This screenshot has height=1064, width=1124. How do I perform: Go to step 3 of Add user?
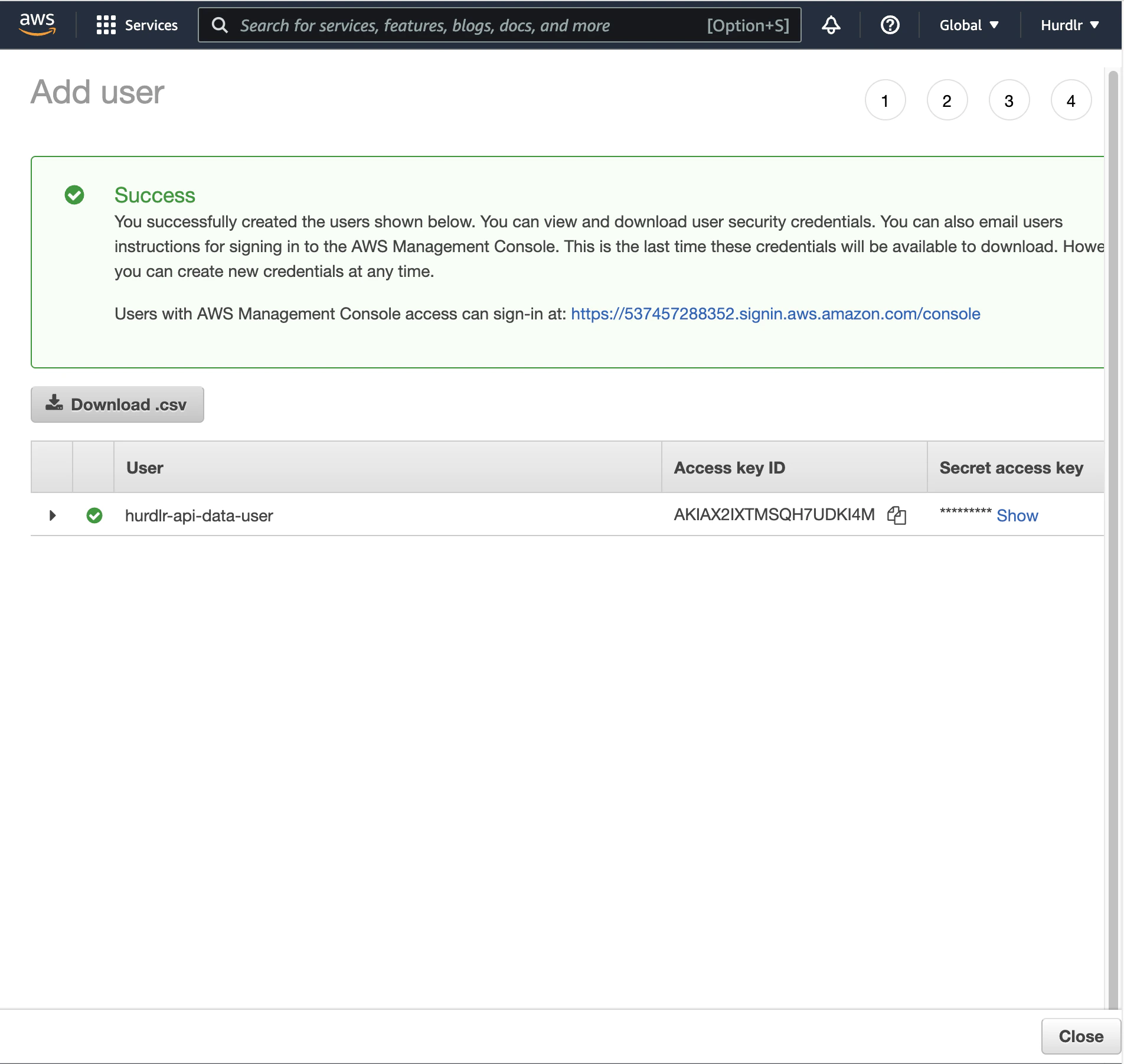click(x=1009, y=100)
